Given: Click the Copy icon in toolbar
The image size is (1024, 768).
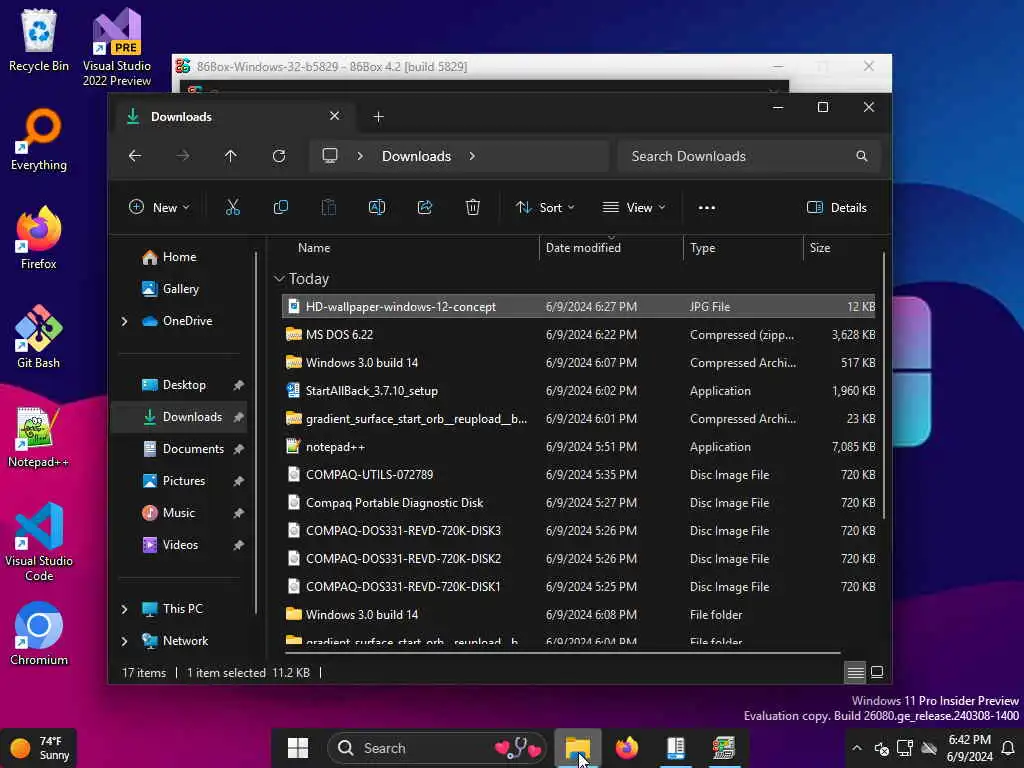Looking at the screenshot, I should tap(281, 208).
